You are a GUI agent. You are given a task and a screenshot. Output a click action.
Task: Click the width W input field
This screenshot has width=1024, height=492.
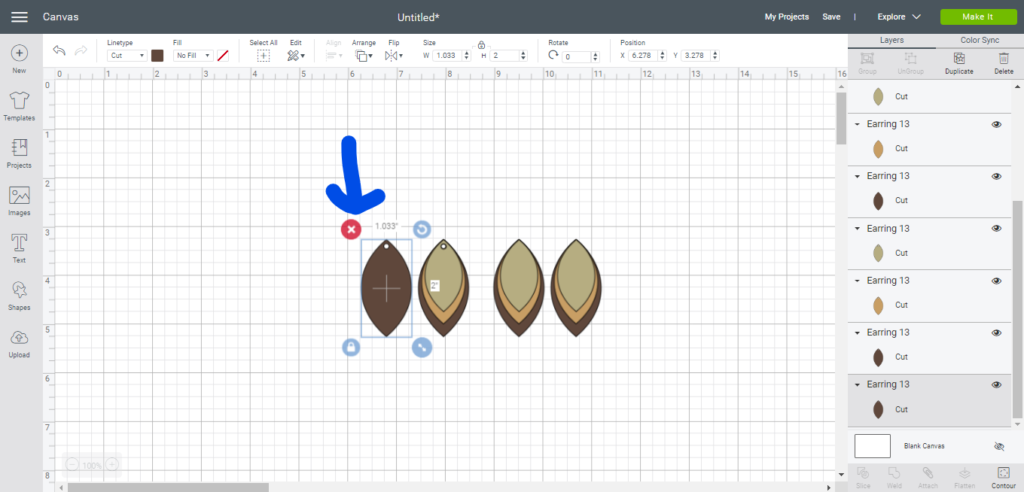coord(447,56)
